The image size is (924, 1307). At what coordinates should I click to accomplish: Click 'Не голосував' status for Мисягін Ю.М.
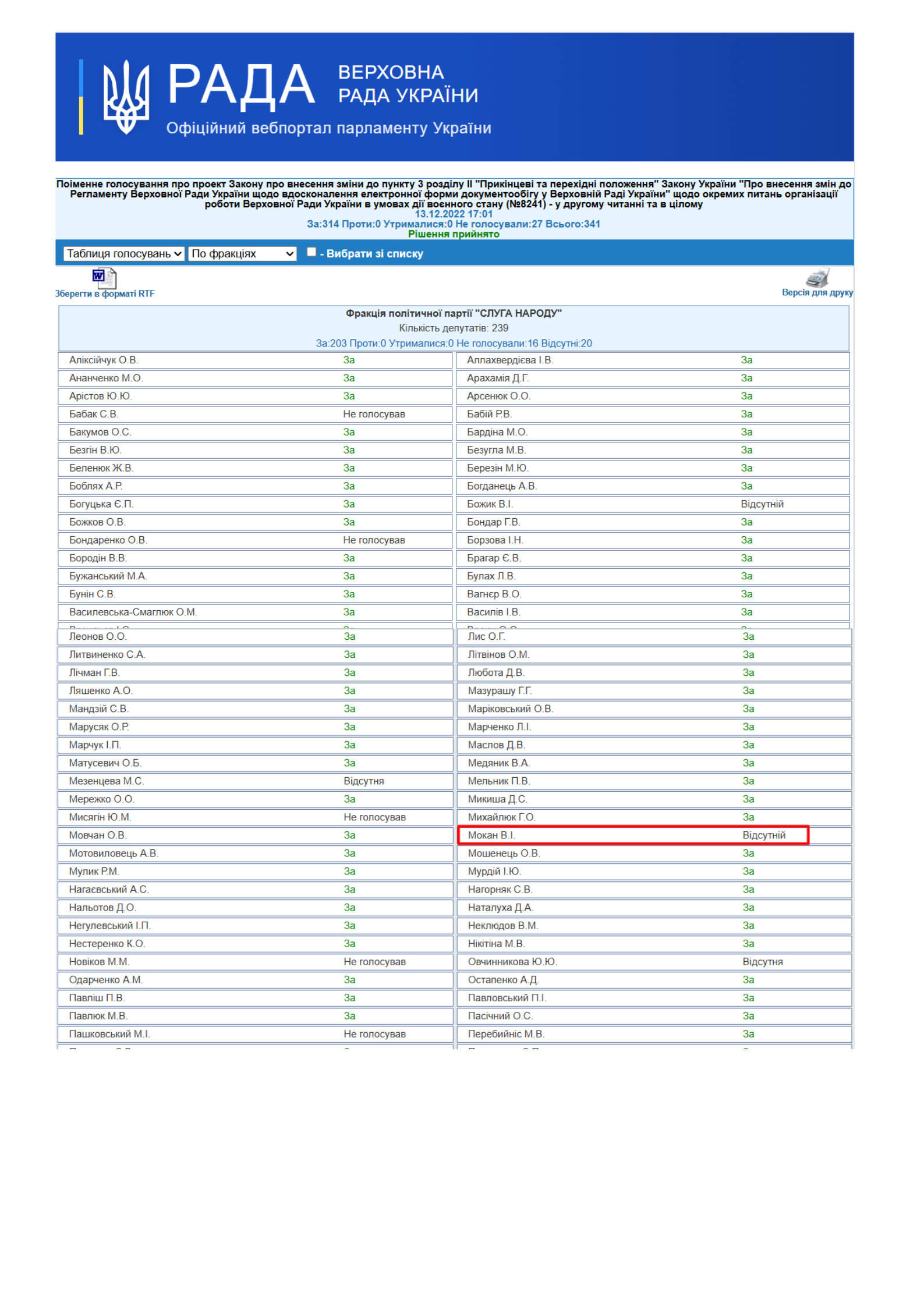point(374,817)
